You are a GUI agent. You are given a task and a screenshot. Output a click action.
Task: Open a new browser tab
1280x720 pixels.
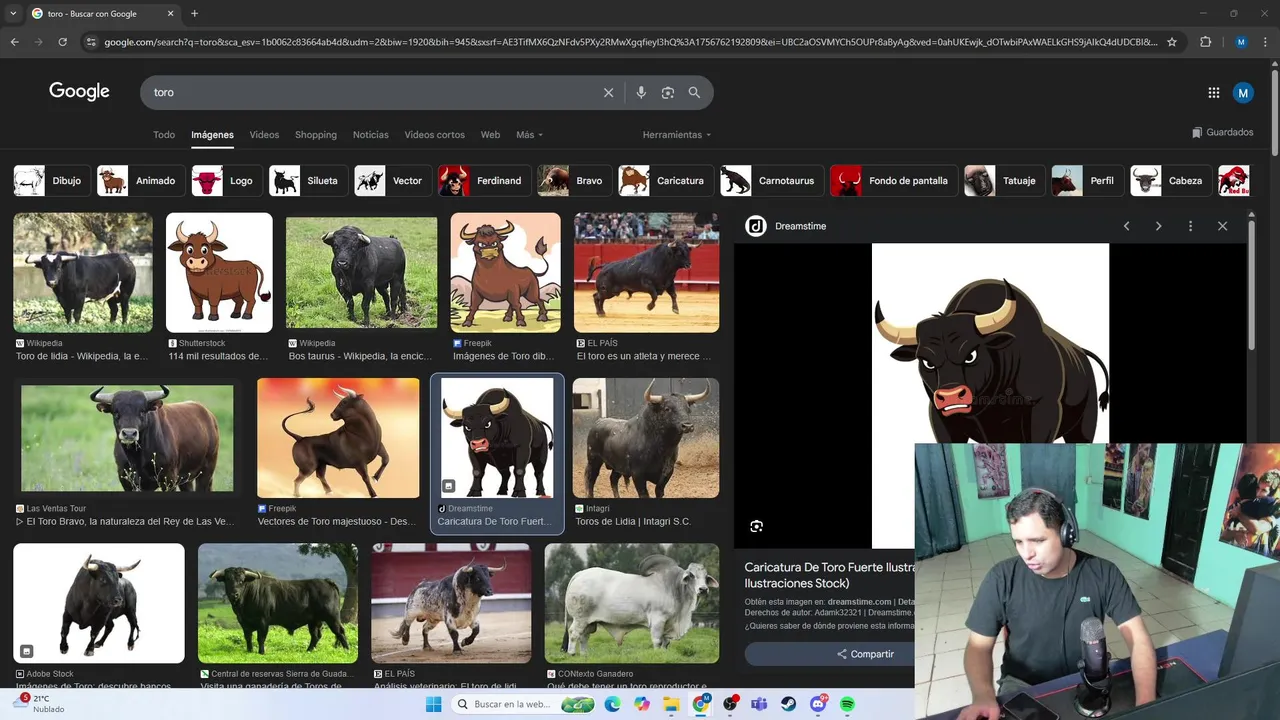tap(194, 13)
